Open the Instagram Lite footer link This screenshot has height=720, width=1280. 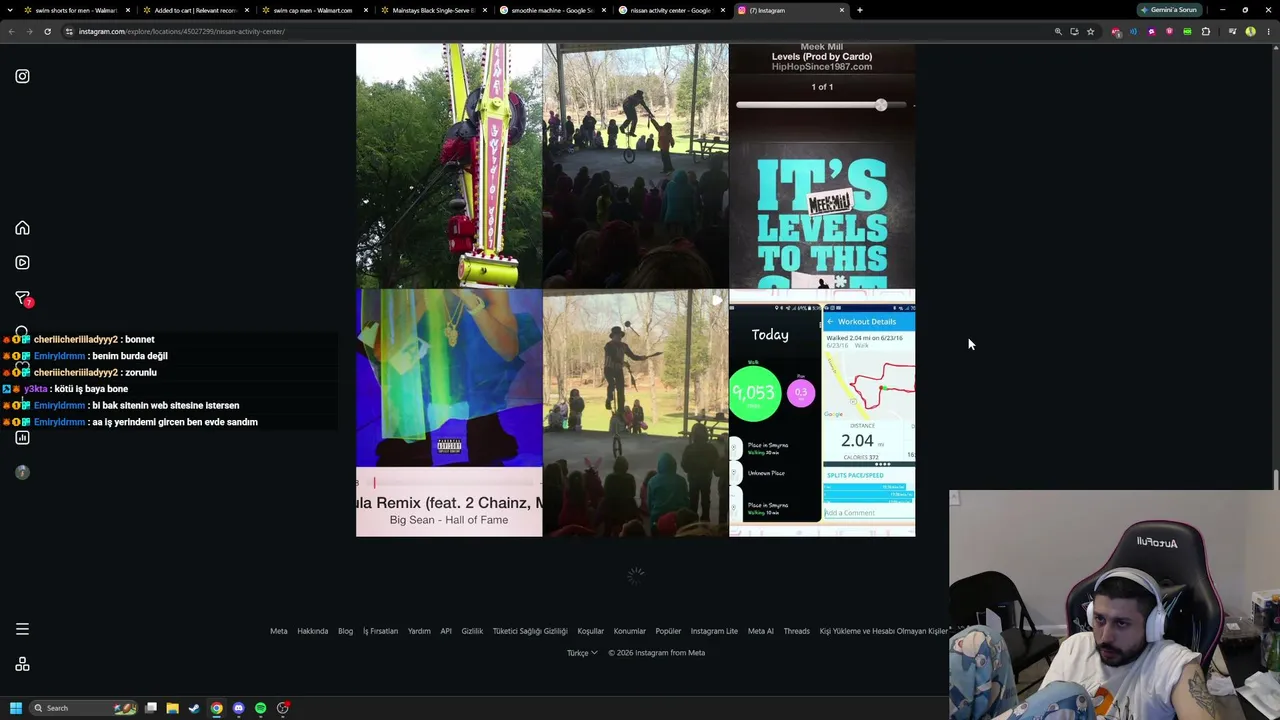(714, 631)
